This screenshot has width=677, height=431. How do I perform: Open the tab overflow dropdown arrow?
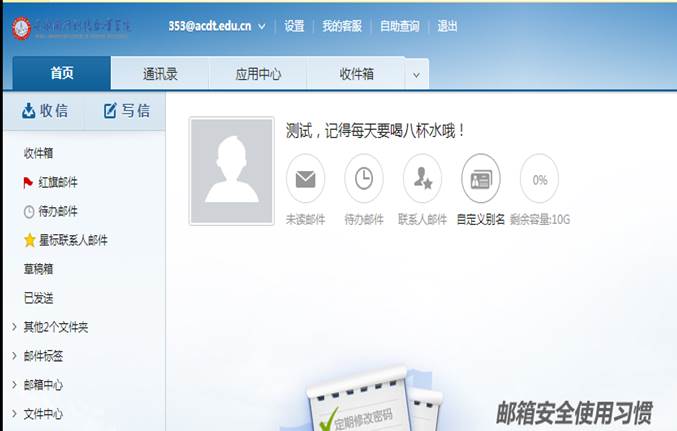click(x=417, y=75)
